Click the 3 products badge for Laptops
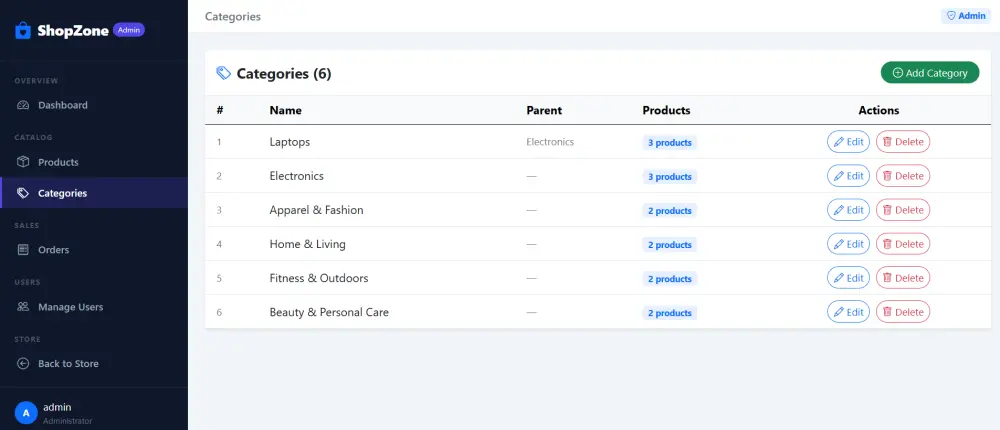The height and width of the screenshot is (430, 1000). click(x=670, y=143)
